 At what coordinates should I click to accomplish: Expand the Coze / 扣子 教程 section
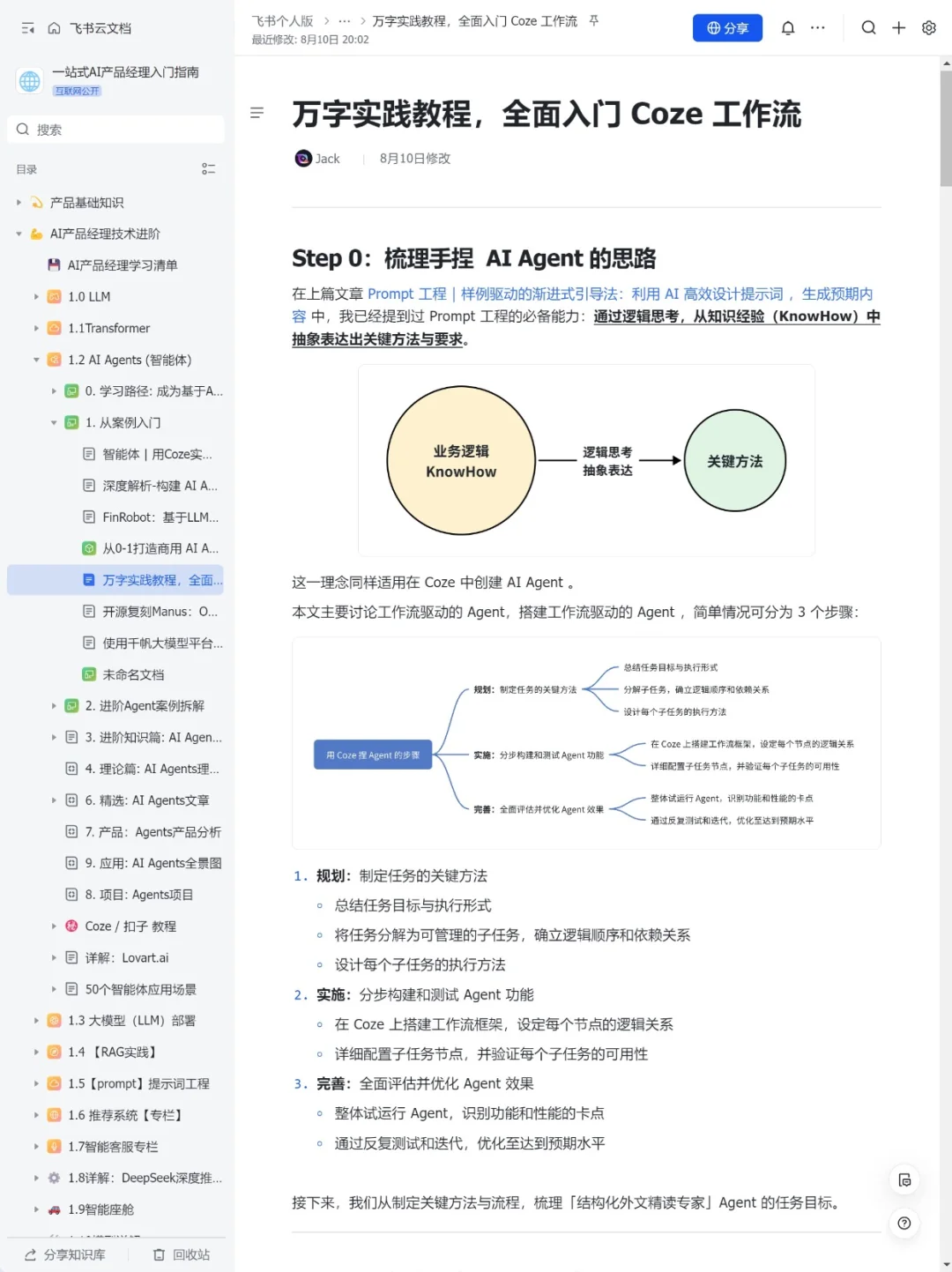tap(55, 926)
